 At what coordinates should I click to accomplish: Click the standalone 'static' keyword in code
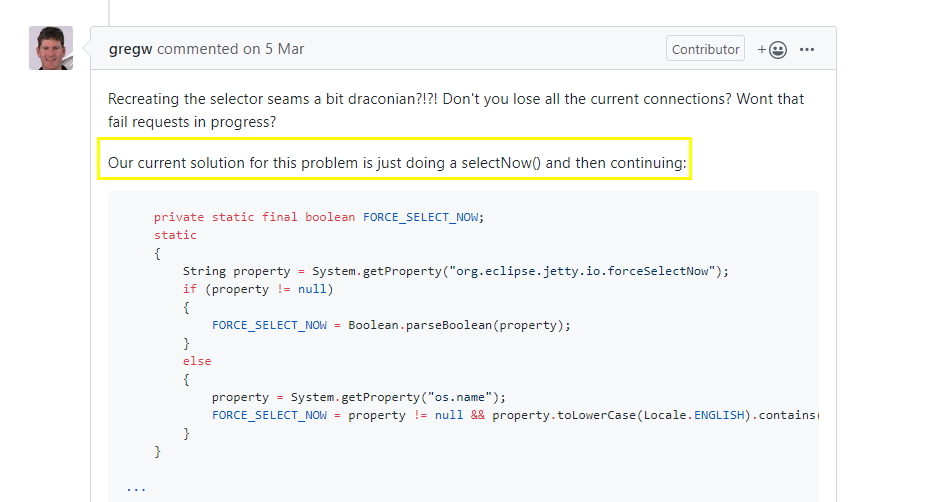pyautogui.click(x=175, y=235)
